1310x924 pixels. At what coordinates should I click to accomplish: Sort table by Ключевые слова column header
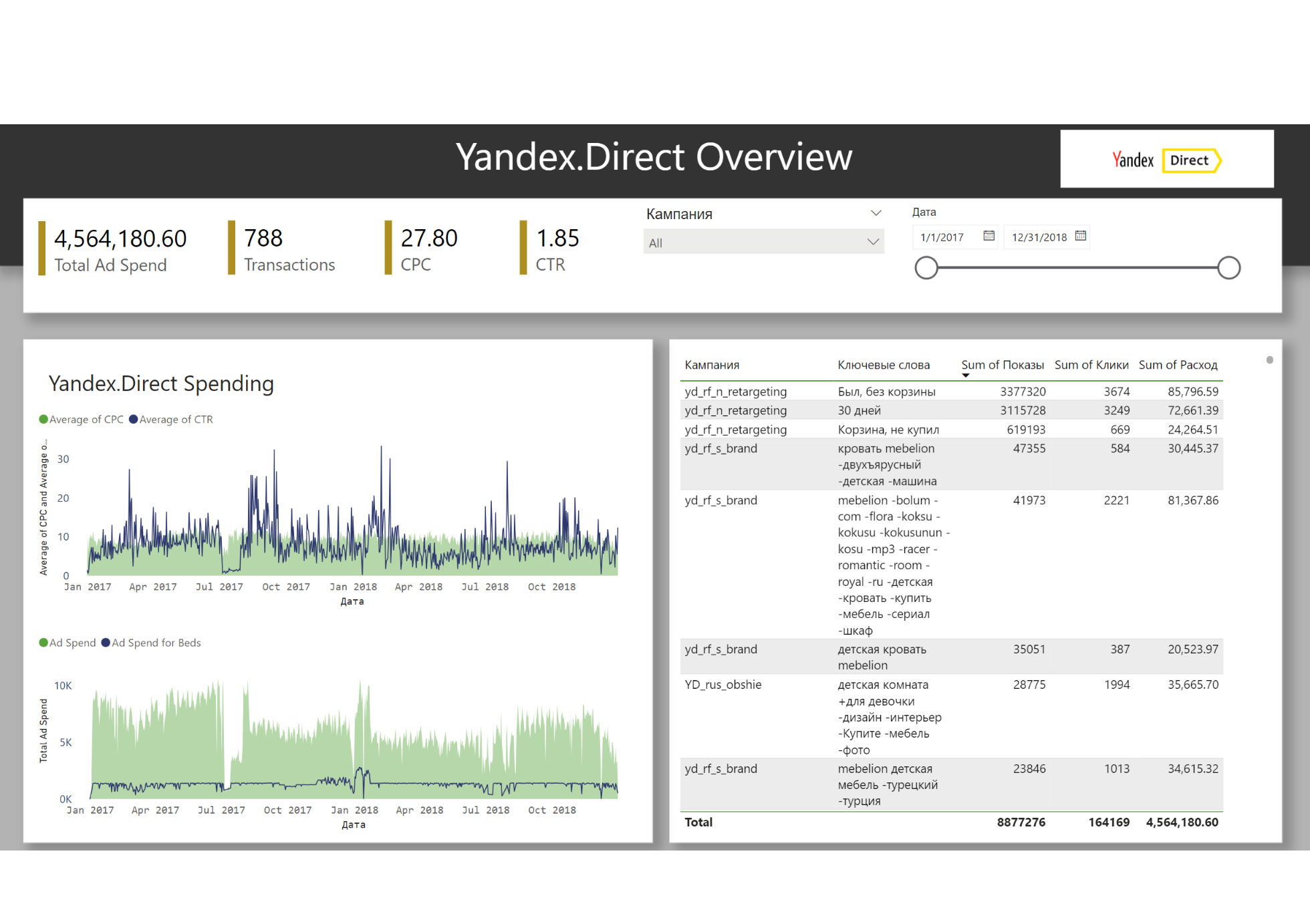[x=884, y=365]
